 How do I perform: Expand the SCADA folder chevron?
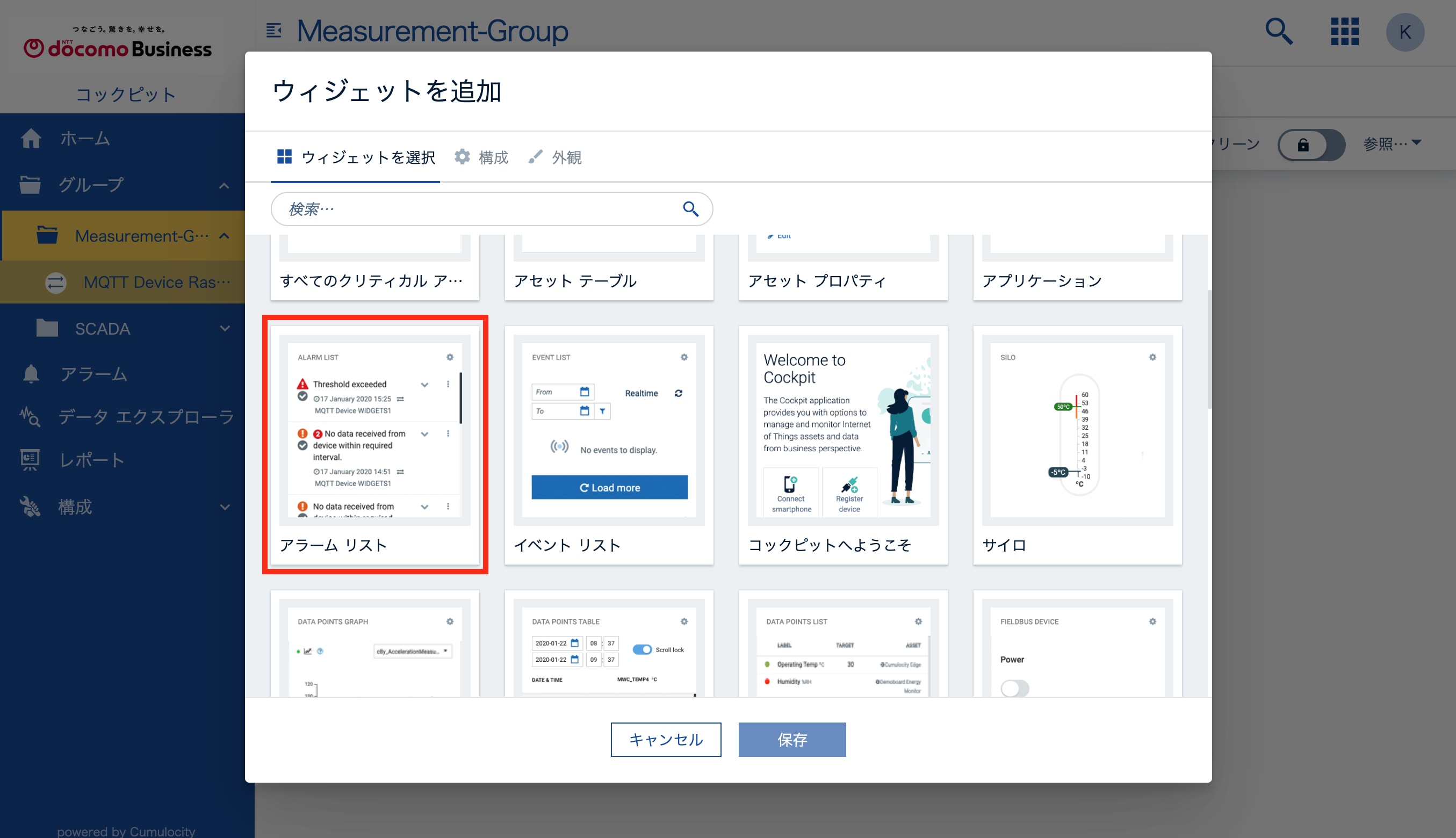(225, 329)
